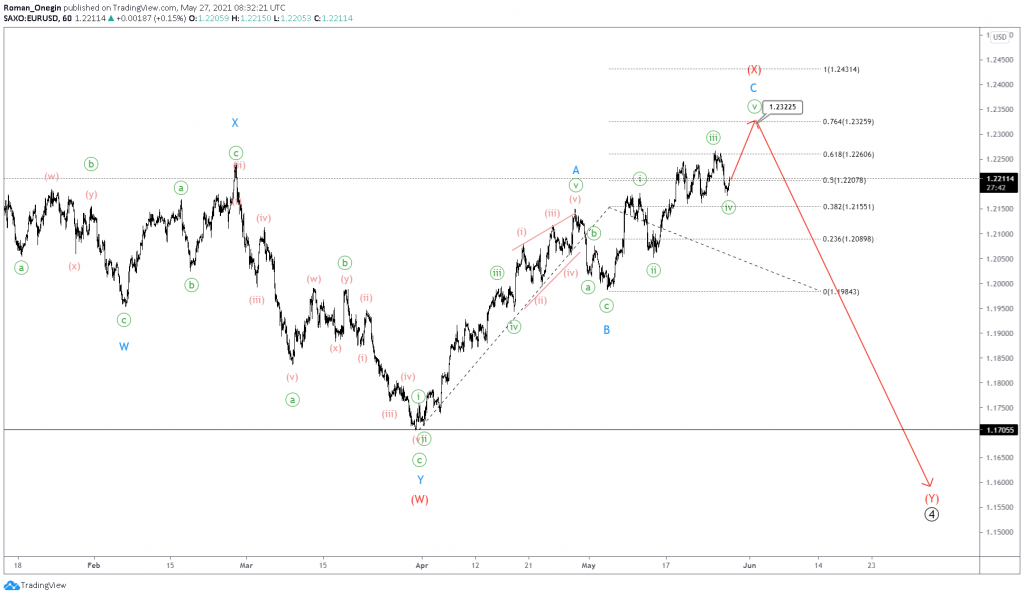
Task: Click the Jun label on the time axis
Action: click(748, 565)
